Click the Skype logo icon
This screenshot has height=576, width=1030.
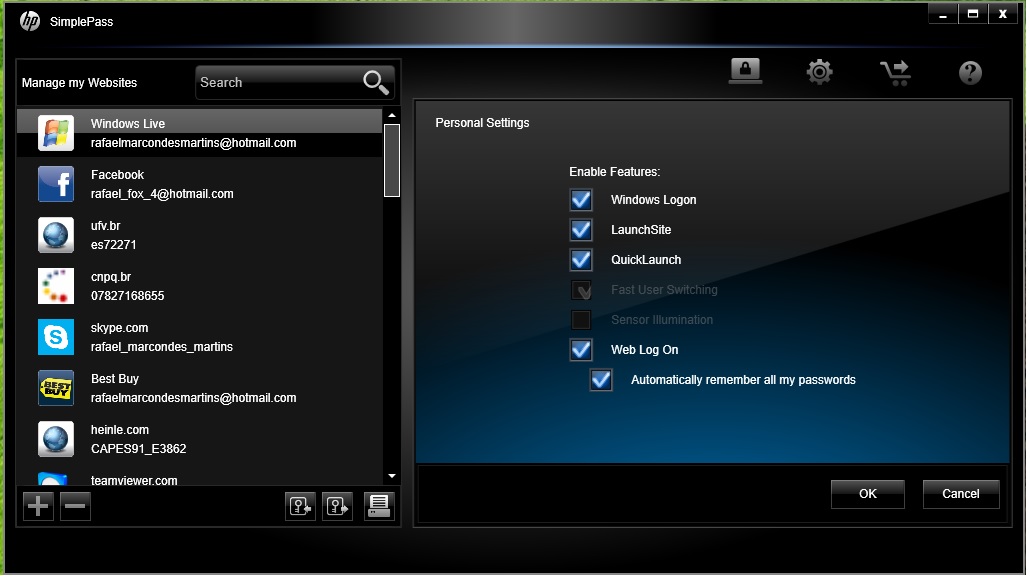(56, 337)
